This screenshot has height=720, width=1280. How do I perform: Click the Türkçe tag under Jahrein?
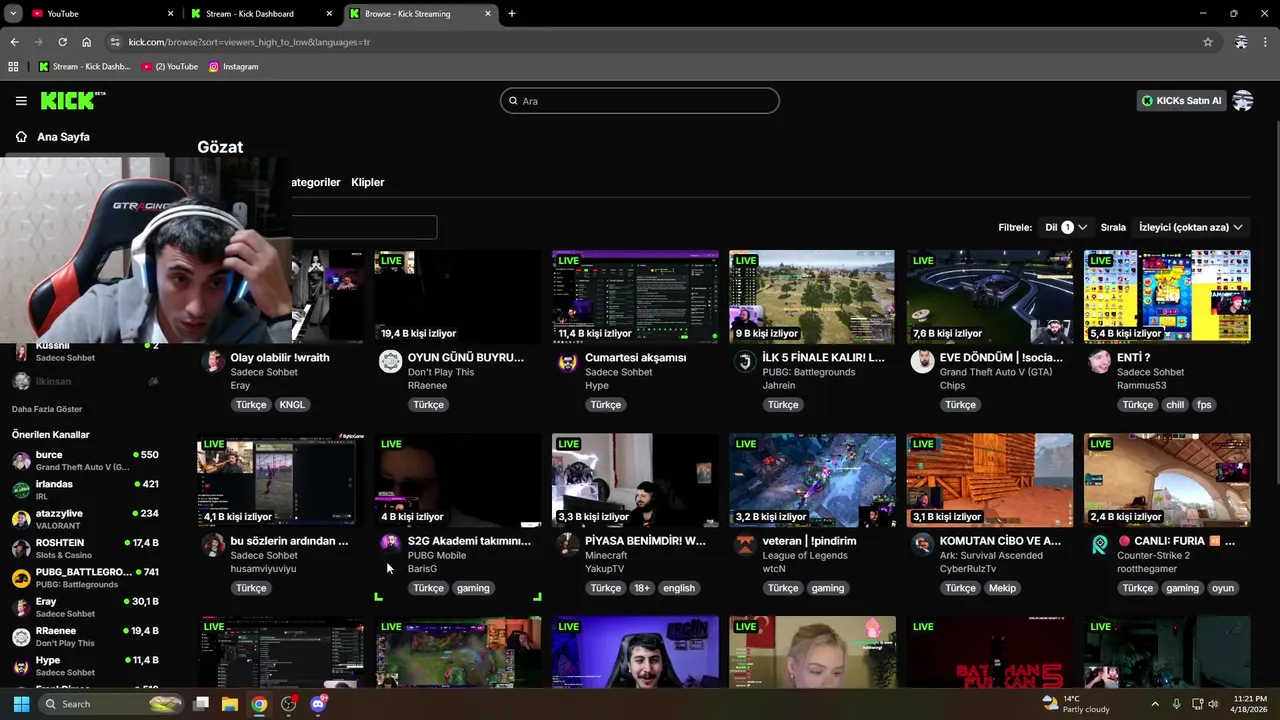[x=783, y=405]
